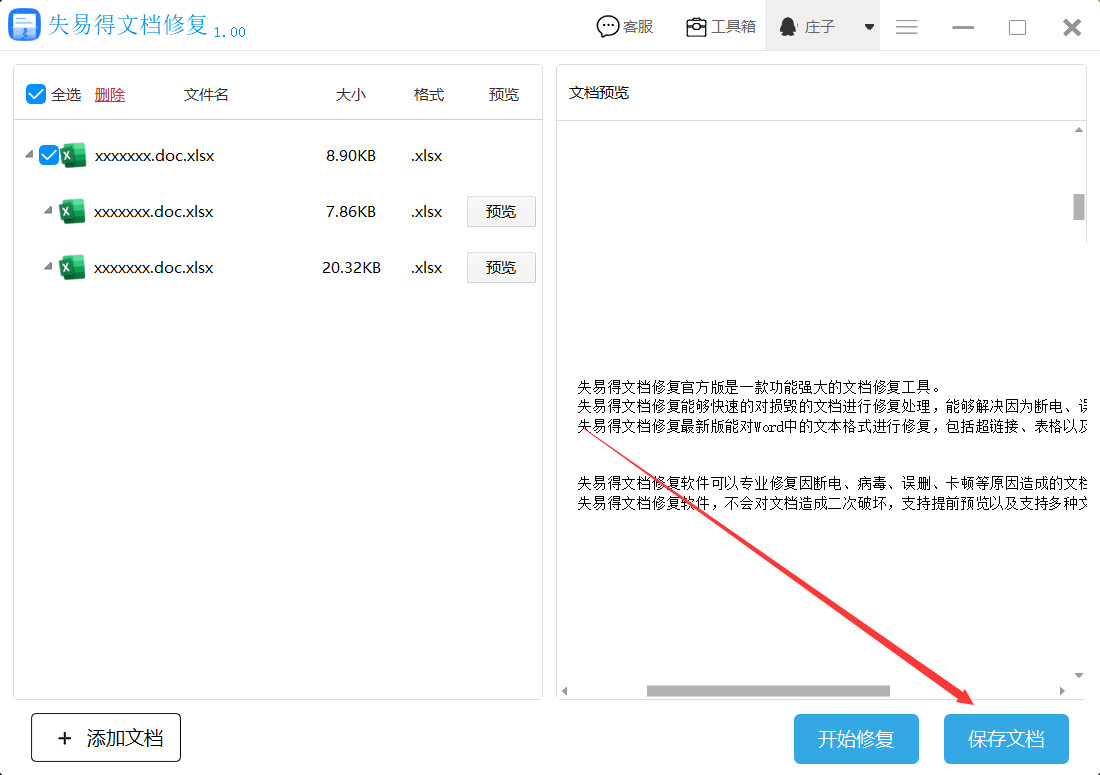The image size is (1100, 775).
Task: Click the 8.90KB size value
Action: [x=351, y=156]
